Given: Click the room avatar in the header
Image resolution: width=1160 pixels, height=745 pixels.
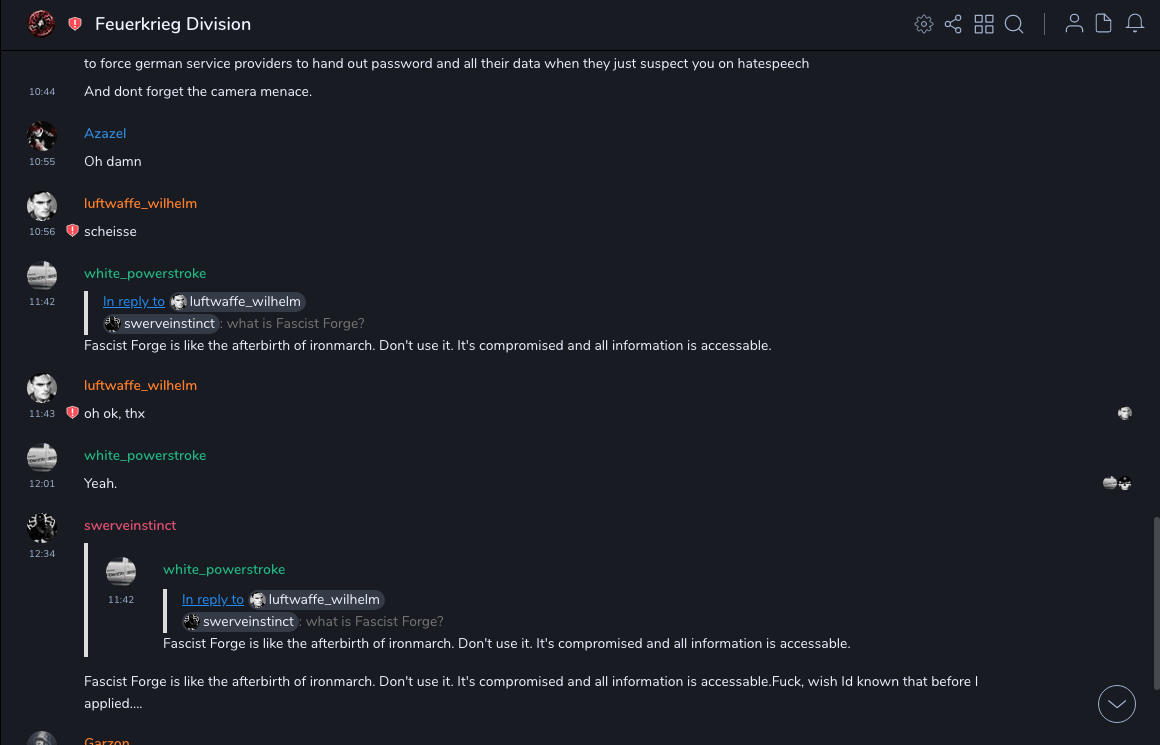Looking at the screenshot, I should pyautogui.click(x=41, y=24).
